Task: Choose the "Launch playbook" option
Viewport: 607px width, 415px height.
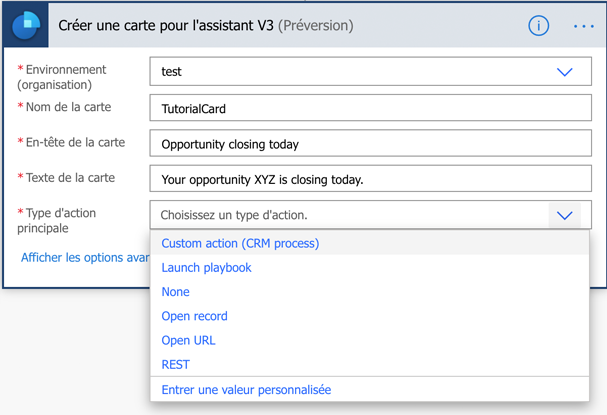Action: [x=207, y=268]
